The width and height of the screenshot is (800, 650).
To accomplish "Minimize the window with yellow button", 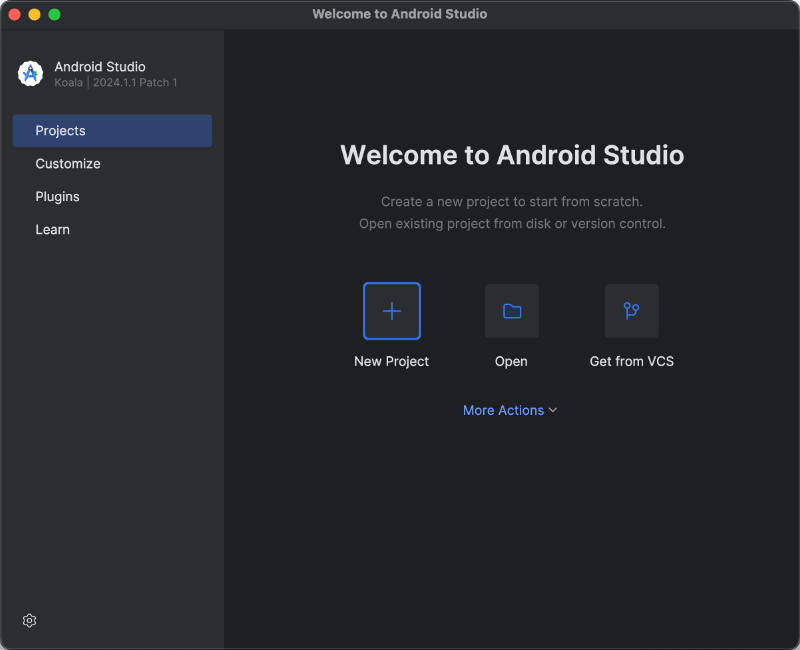I will coord(35,14).
